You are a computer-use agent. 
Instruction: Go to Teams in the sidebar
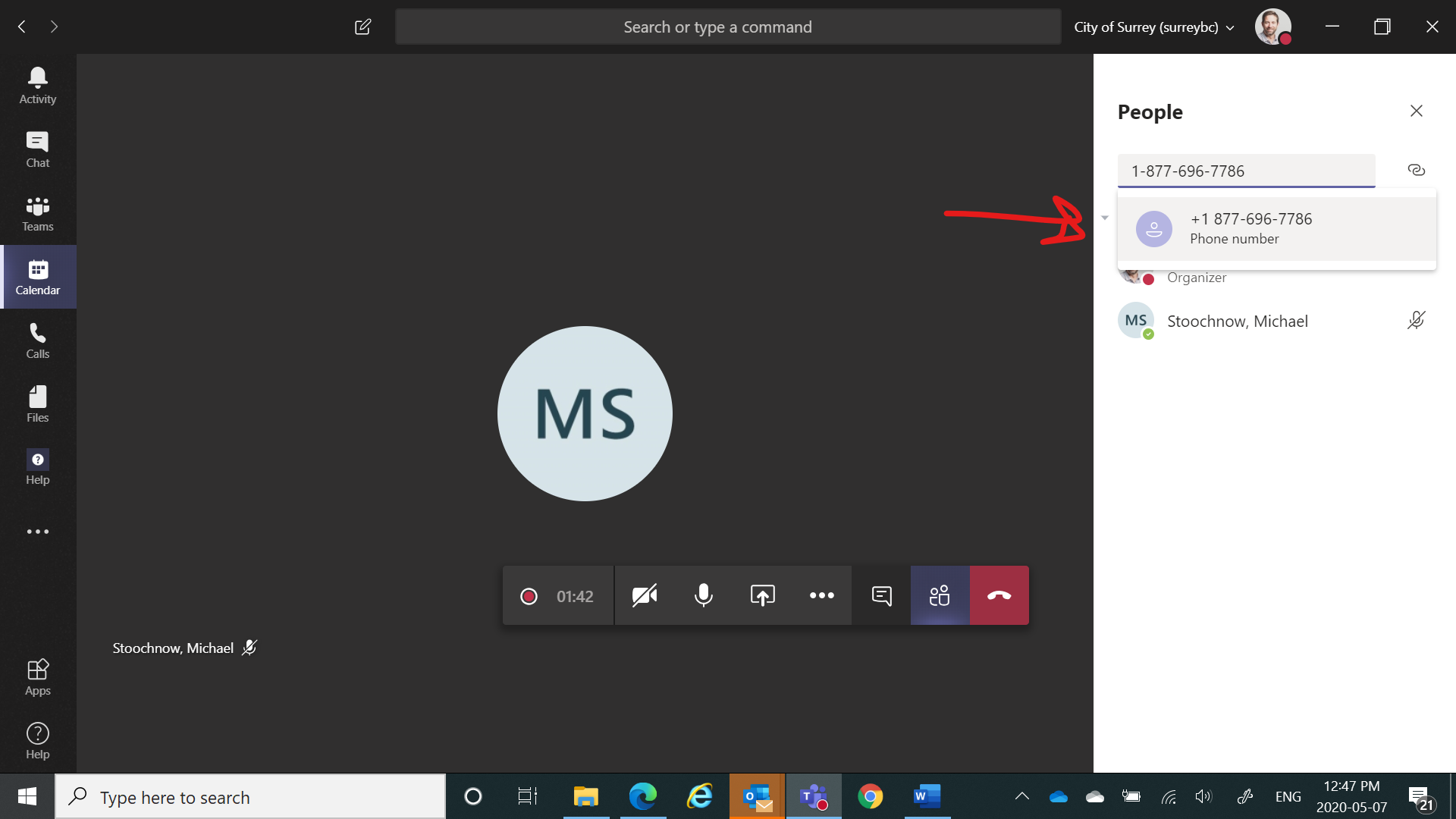pyautogui.click(x=38, y=213)
